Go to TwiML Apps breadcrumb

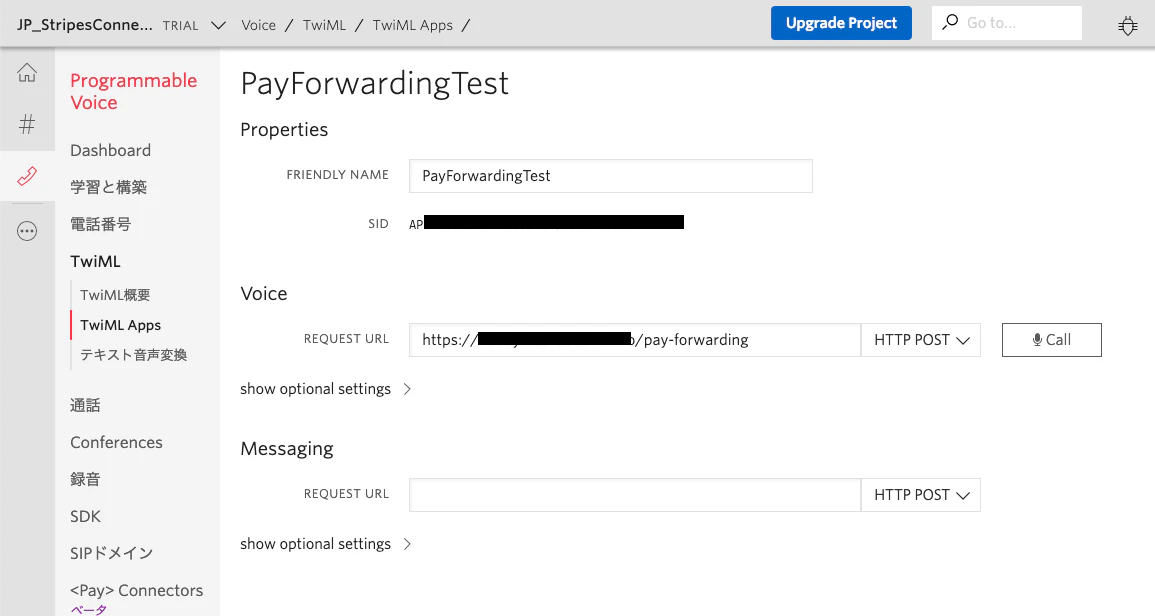[412, 25]
